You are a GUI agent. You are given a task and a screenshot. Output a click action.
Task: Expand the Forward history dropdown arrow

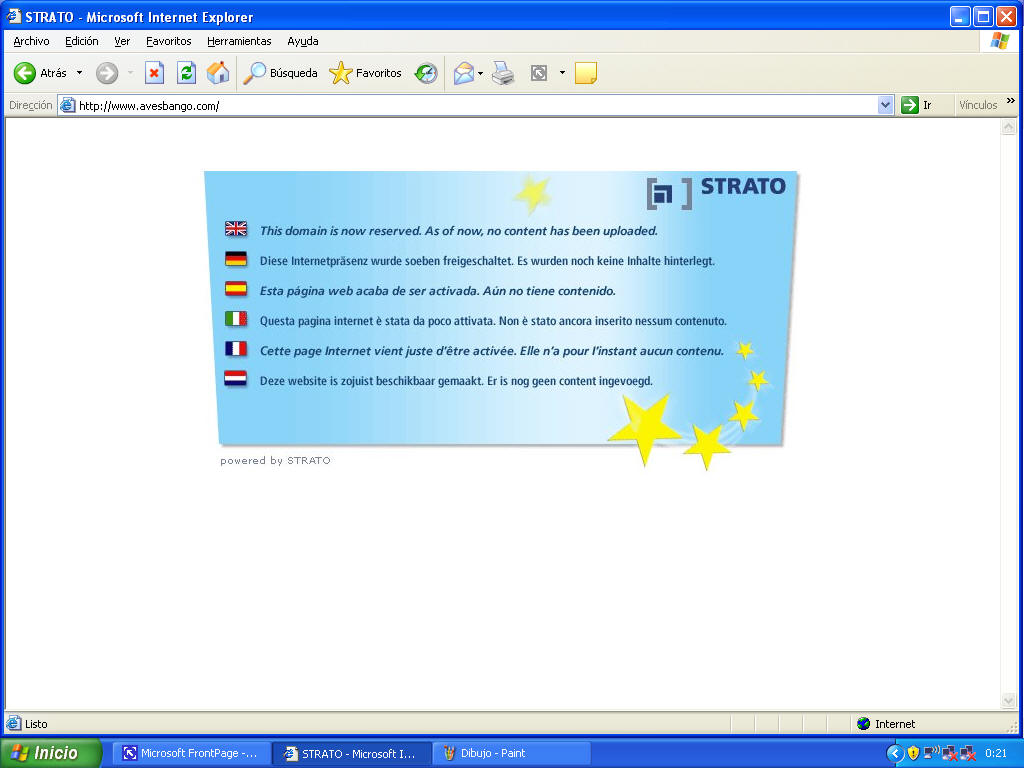pos(130,73)
